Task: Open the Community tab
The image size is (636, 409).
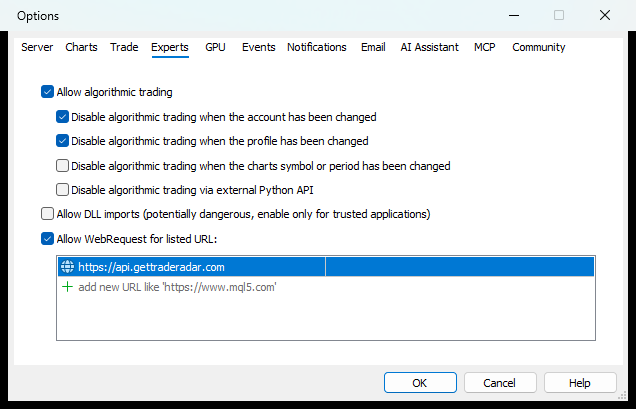Action: click(x=539, y=47)
